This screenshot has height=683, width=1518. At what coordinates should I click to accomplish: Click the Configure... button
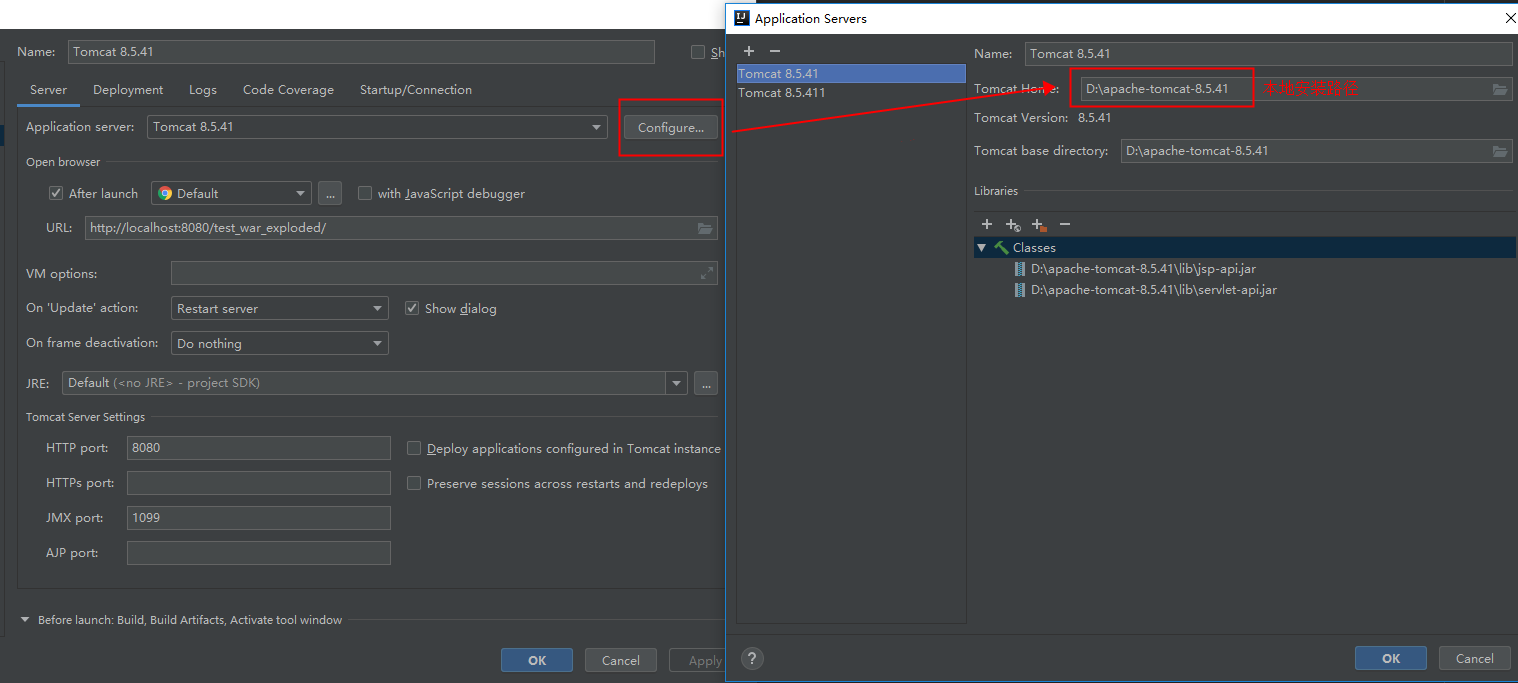click(x=671, y=127)
